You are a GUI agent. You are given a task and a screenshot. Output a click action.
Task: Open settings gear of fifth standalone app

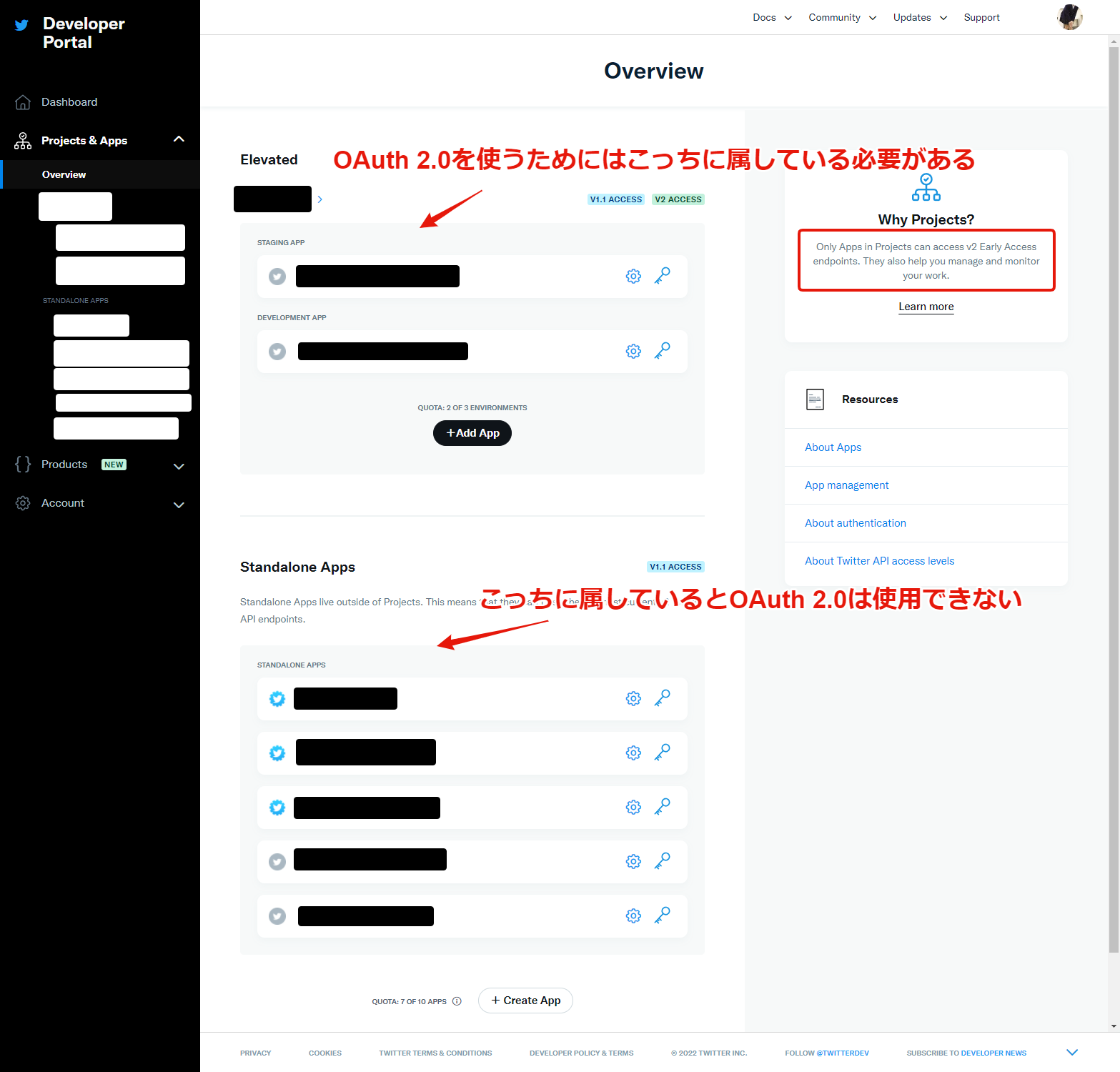click(x=633, y=915)
